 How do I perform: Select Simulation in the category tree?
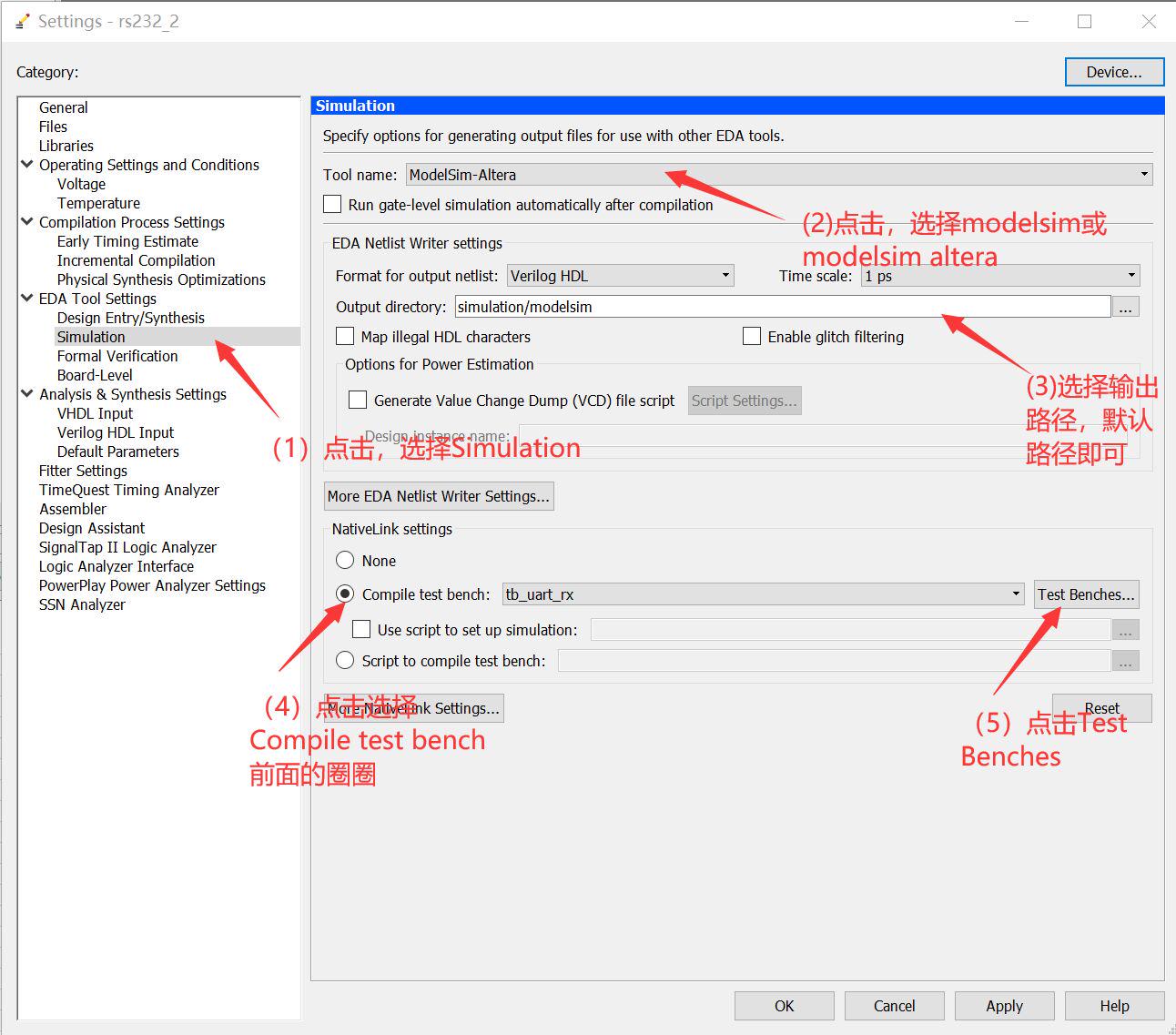pyautogui.click(x=90, y=336)
